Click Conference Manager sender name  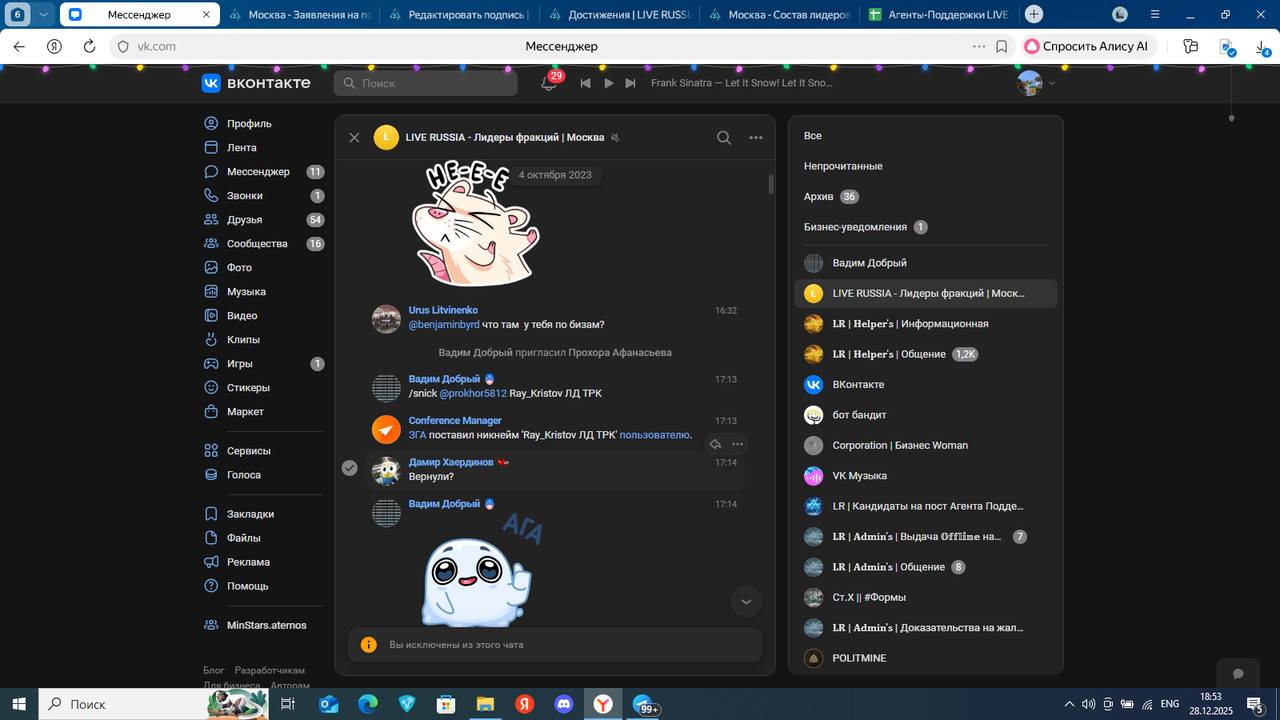pyautogui.click(x=455, y=421)
